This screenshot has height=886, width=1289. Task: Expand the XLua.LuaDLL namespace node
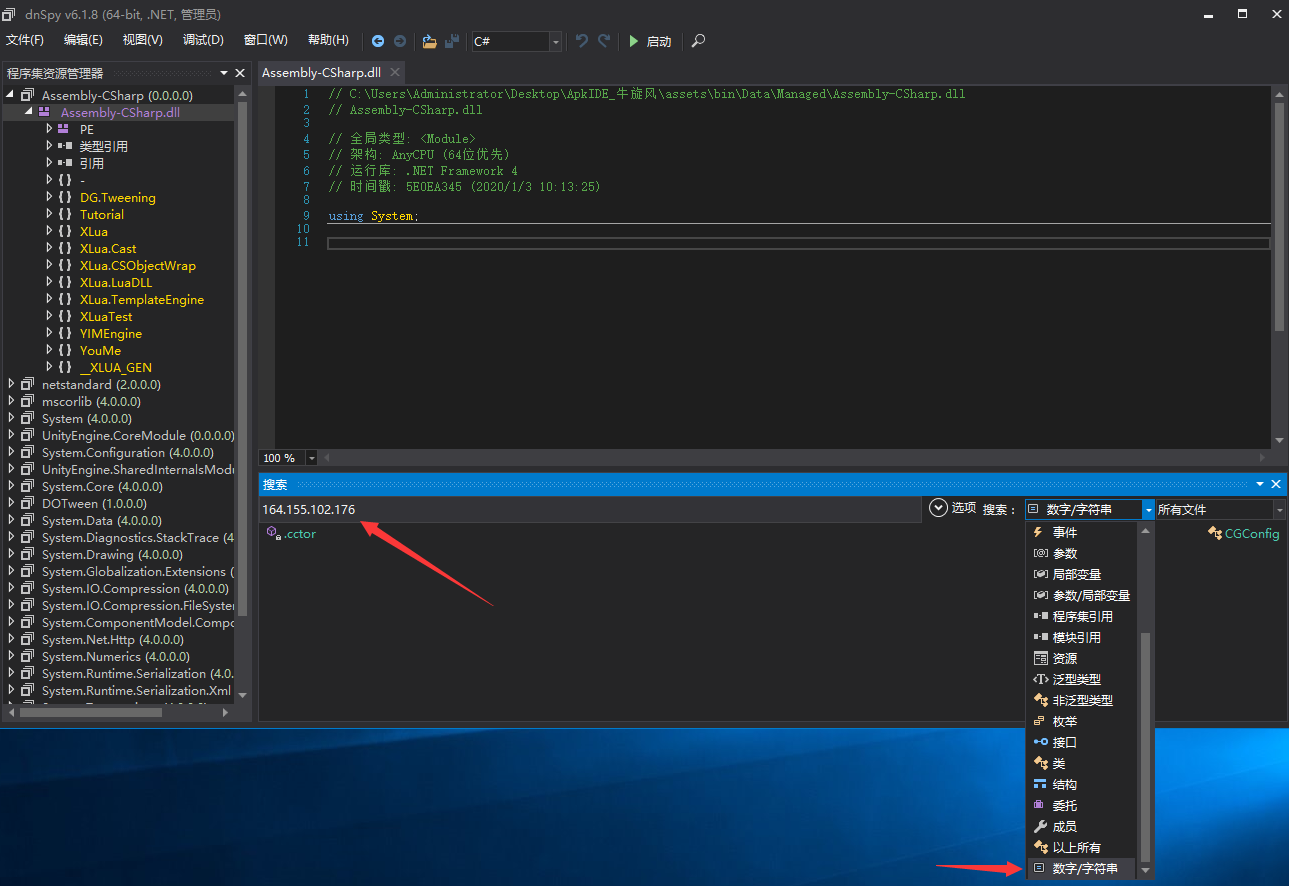click(x=49, y=282)
